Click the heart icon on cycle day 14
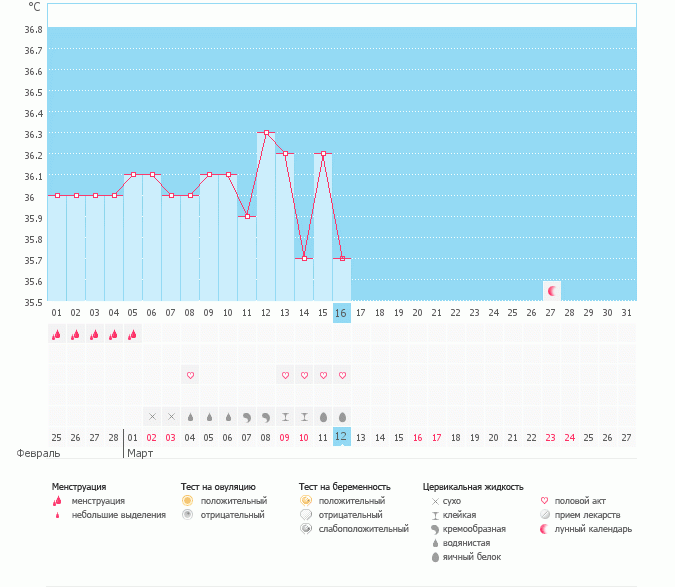 [304, 375]
